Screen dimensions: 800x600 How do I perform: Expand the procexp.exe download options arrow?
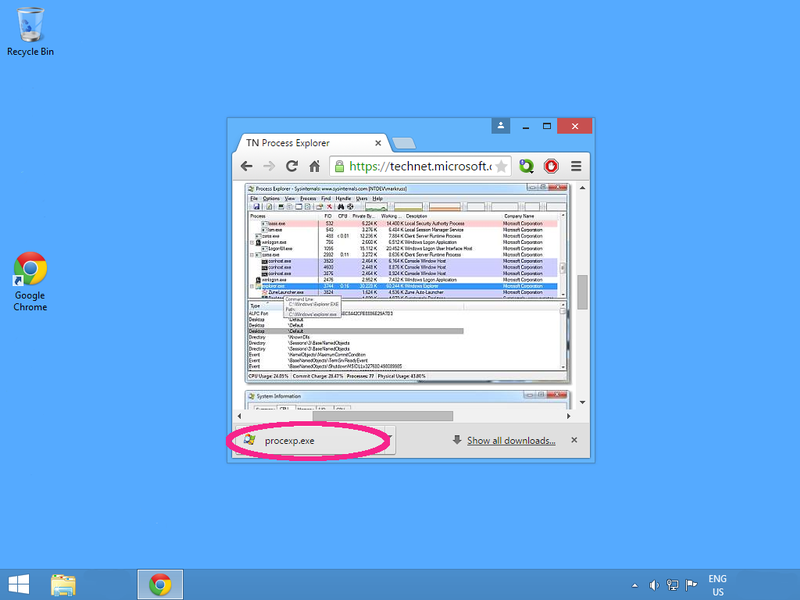389,440
